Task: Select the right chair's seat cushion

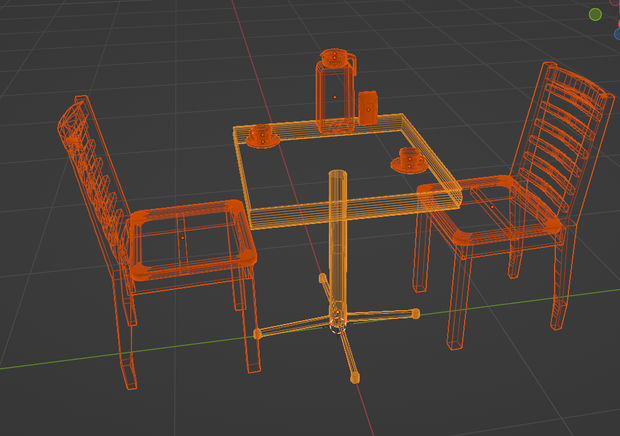Action: pyautogui.click(x=491, y=210)
